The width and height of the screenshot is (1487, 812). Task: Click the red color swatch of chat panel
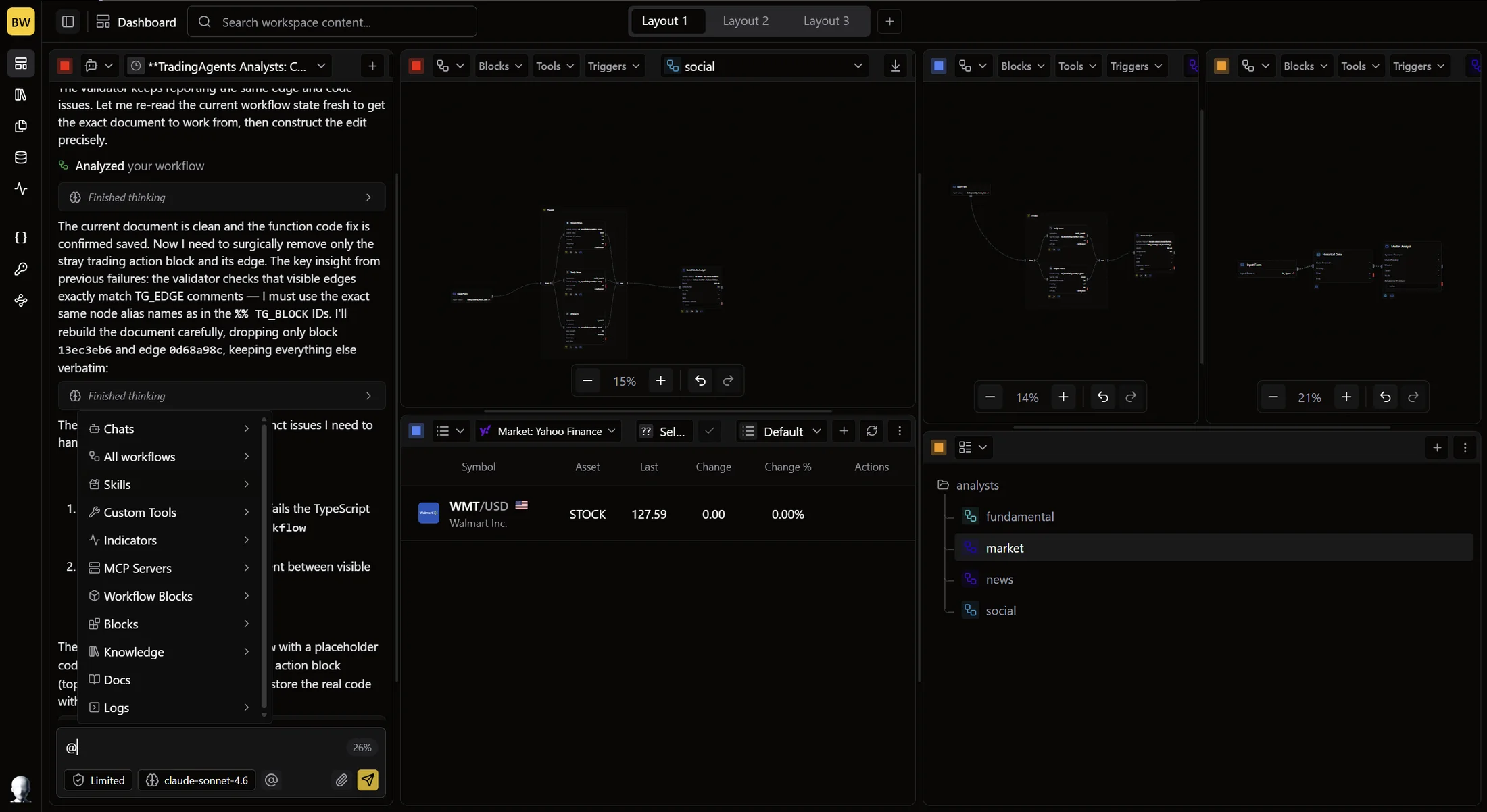pyautogui.click(x=65, y=66)
